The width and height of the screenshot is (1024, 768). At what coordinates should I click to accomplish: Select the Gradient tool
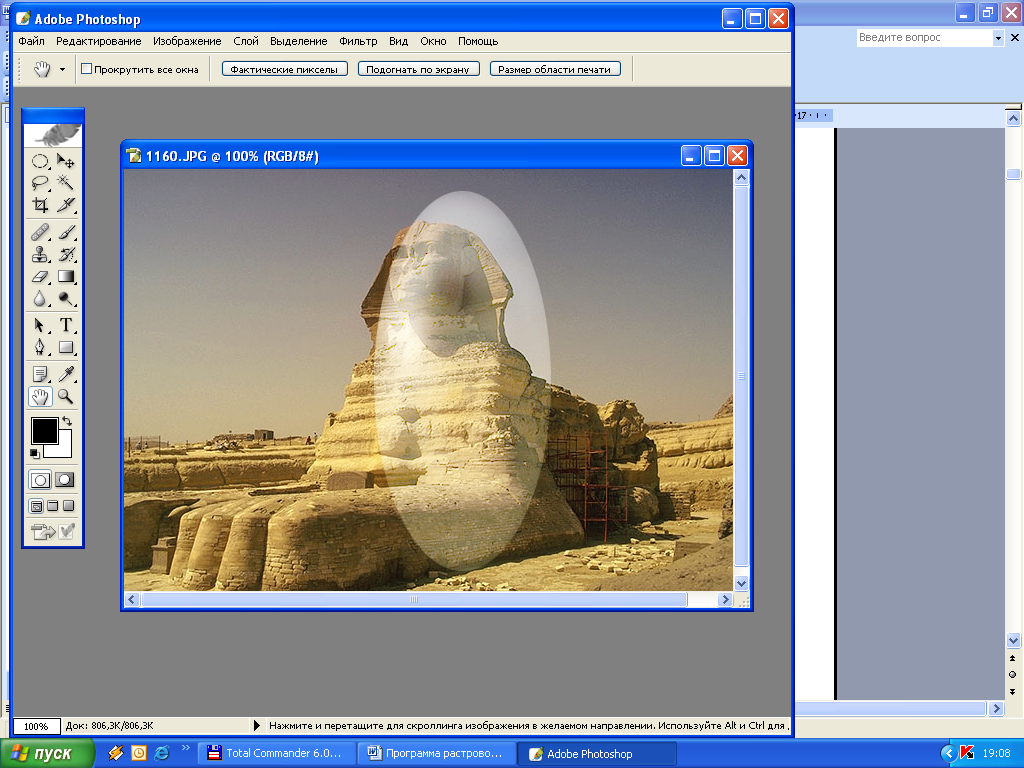[65, 277]
